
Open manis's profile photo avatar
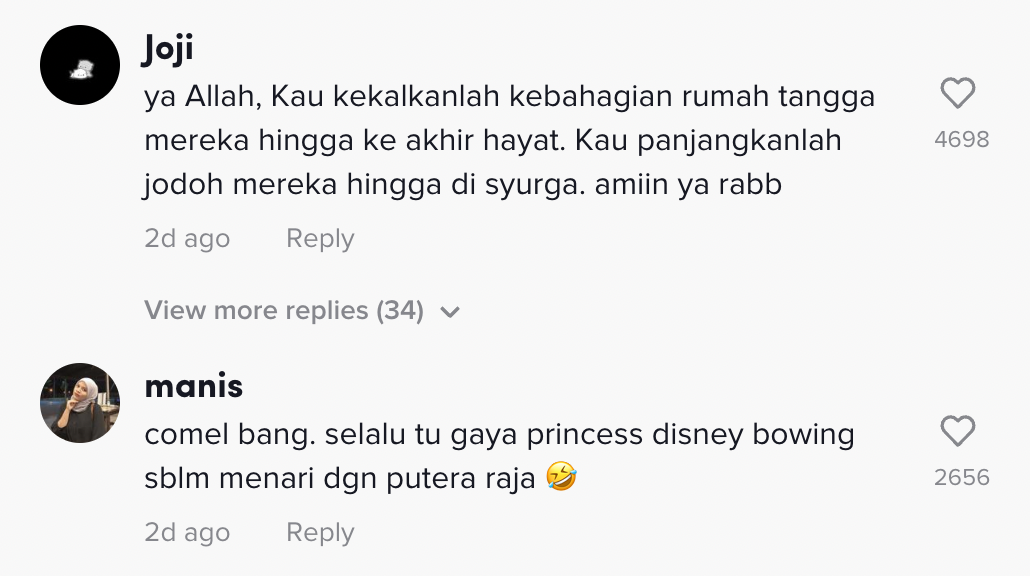pos(80,403)
